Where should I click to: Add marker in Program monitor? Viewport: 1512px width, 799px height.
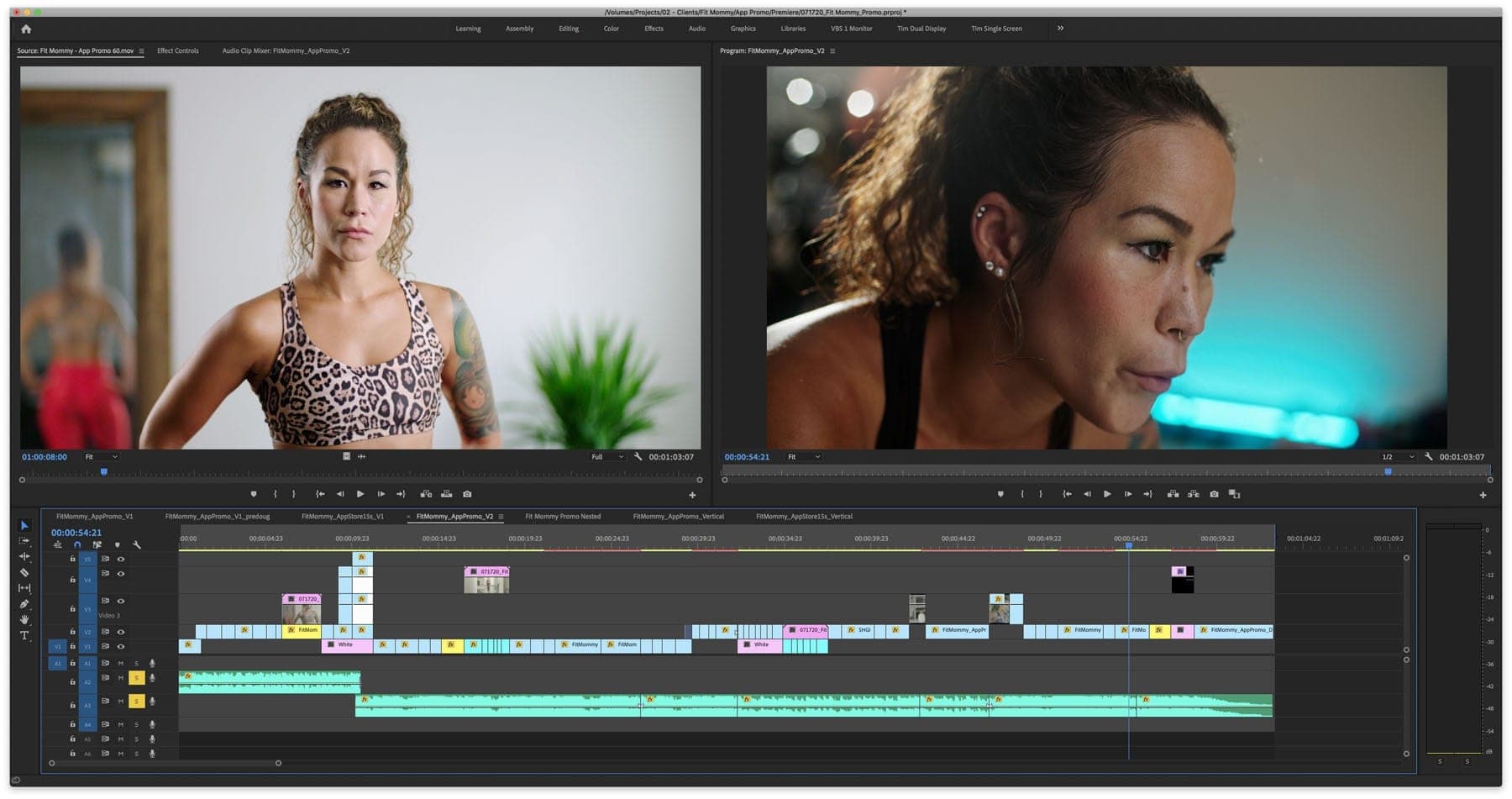1000,494
